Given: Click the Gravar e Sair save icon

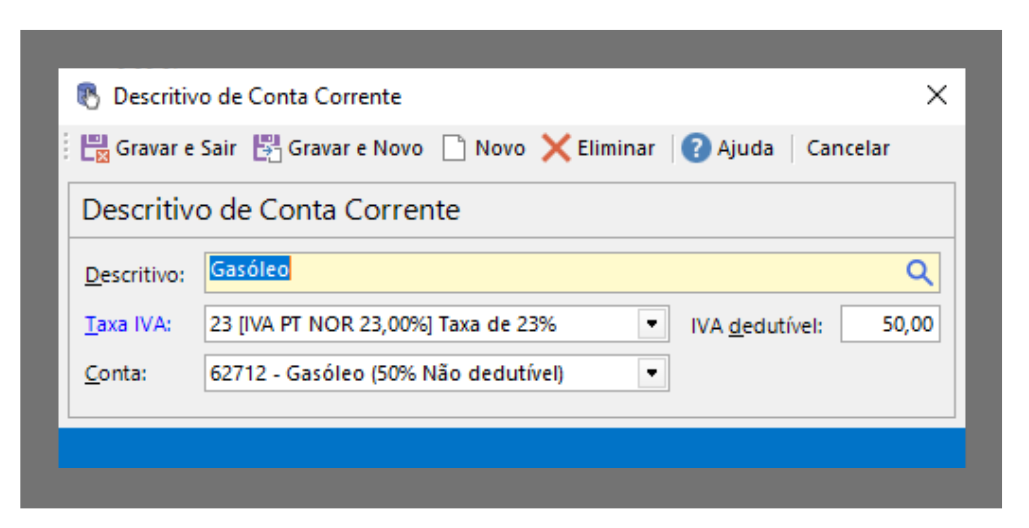Looking at the screenshot, I should click(95, 148).
